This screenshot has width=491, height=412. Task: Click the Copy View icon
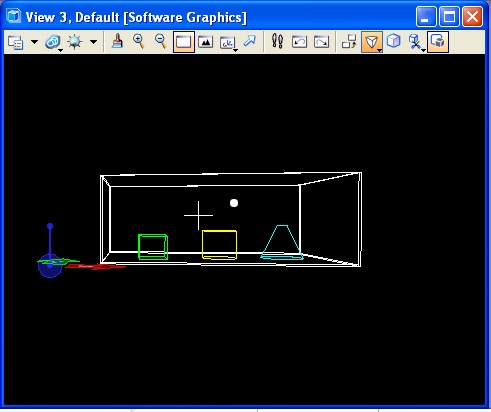(x=349, y=42)
